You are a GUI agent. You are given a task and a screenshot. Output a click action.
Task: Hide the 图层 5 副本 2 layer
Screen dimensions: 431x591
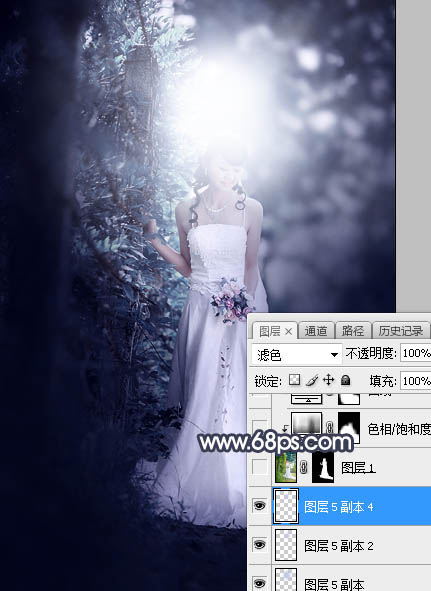[x=259, y=544]
